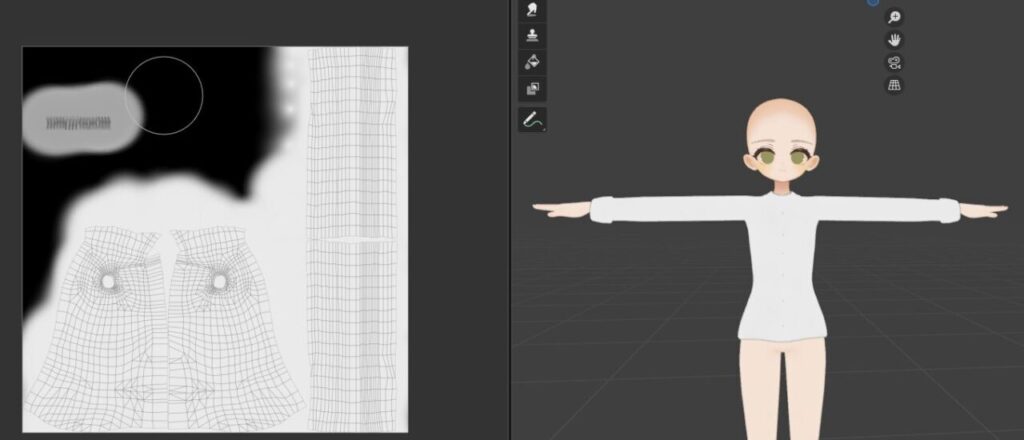Activate the Fill bucket tool
The width and height of the screenshot is (1024, 440).
click(x=532, y=62)
